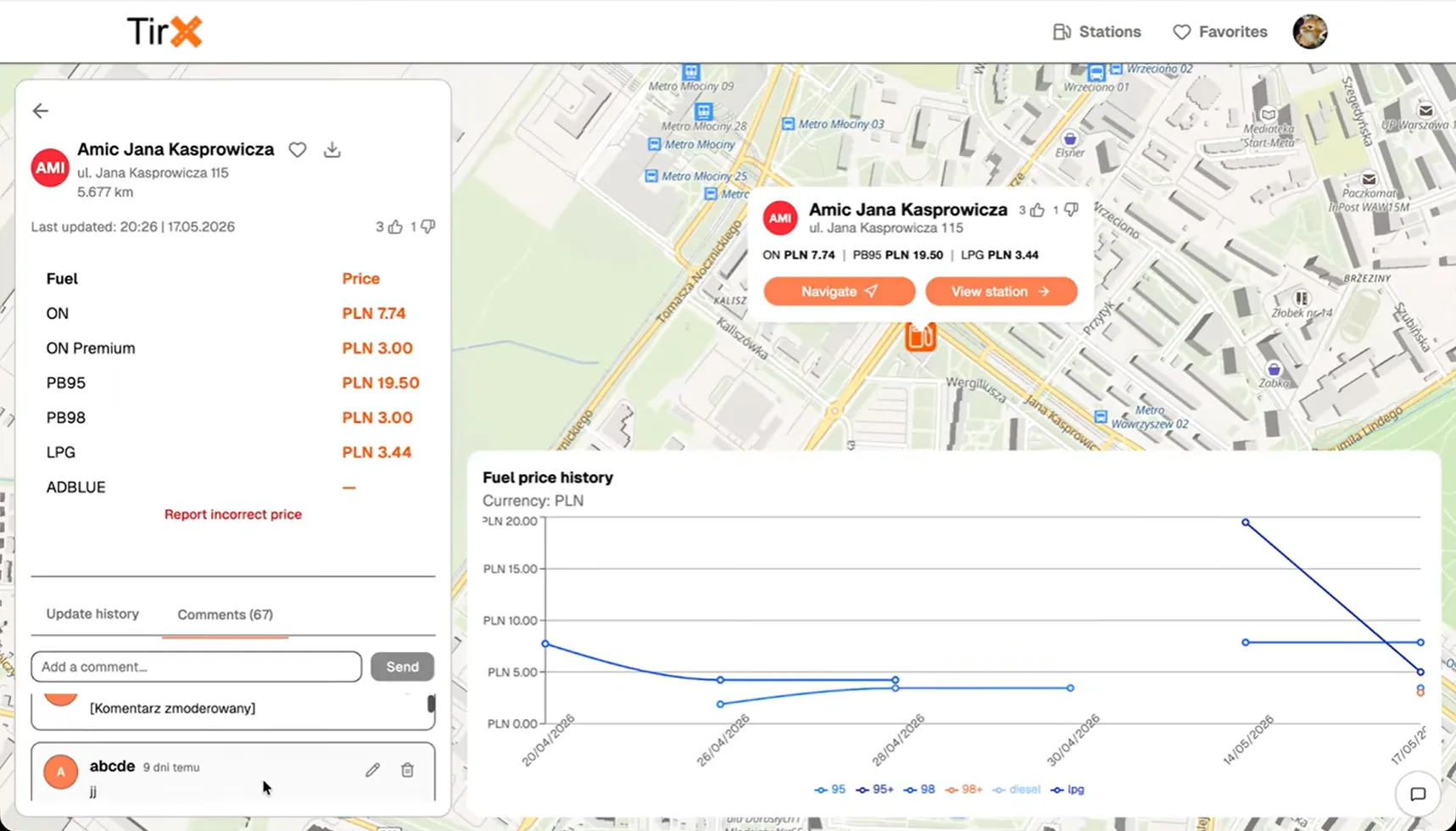This screenshot has width=1456, height=831.
Task: Click the comments list scrollbar
Action: (x=432, y=704)
